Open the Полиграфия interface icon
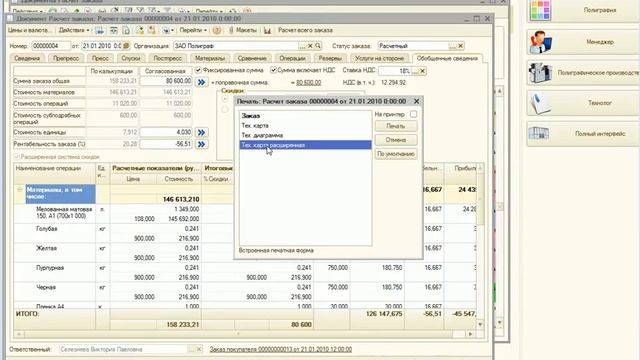 (x=540, y=10)
